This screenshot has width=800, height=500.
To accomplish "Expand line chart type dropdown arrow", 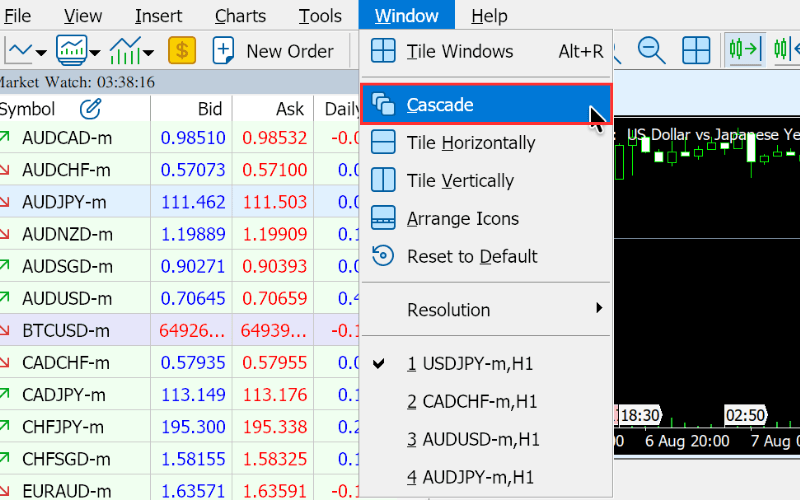I will point(41,52).
